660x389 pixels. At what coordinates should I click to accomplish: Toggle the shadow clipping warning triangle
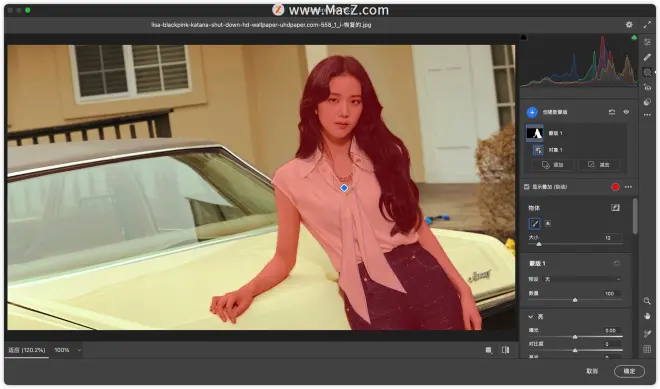coord(524,37)
